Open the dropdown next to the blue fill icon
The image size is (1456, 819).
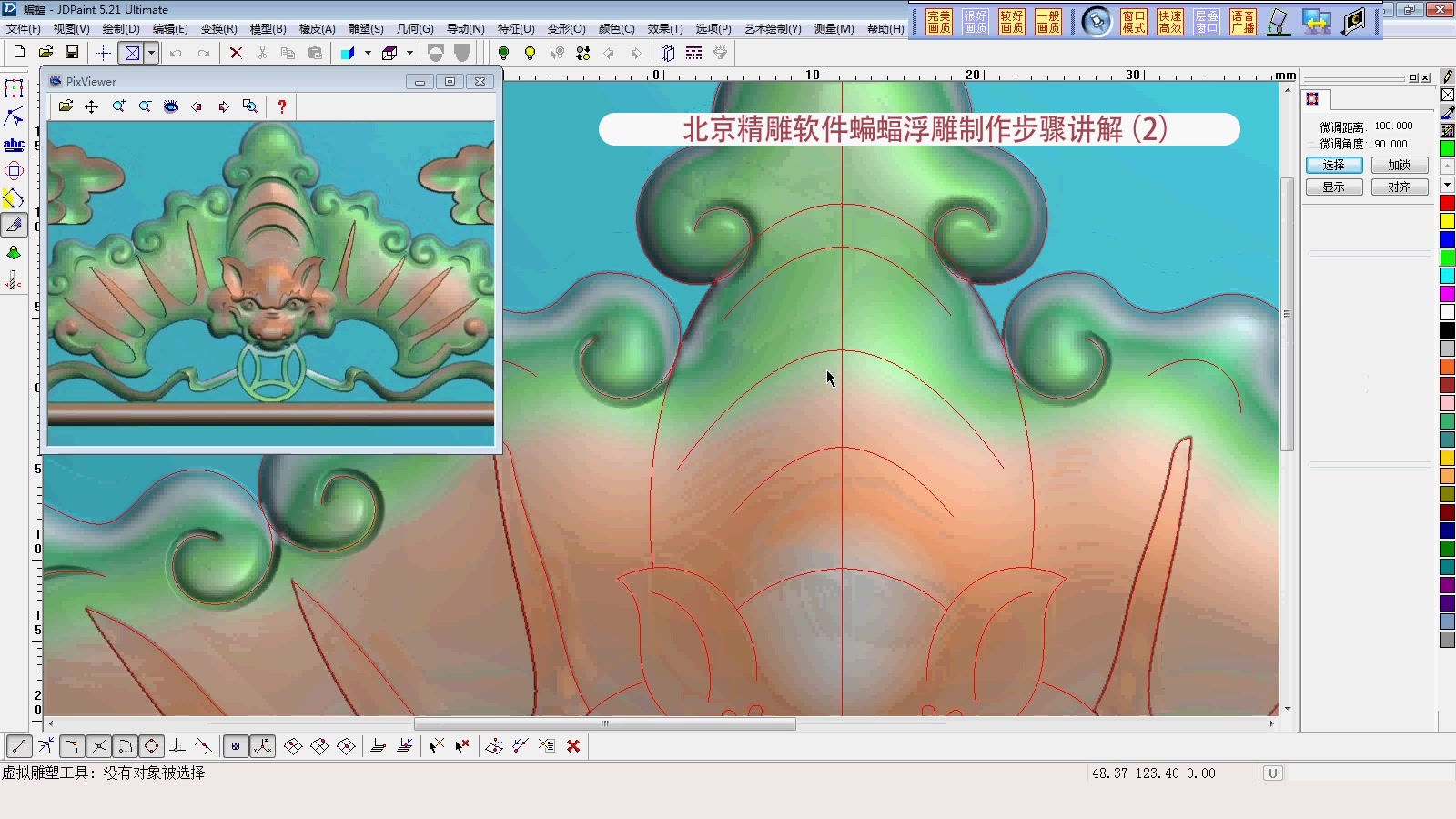point(368,54)
